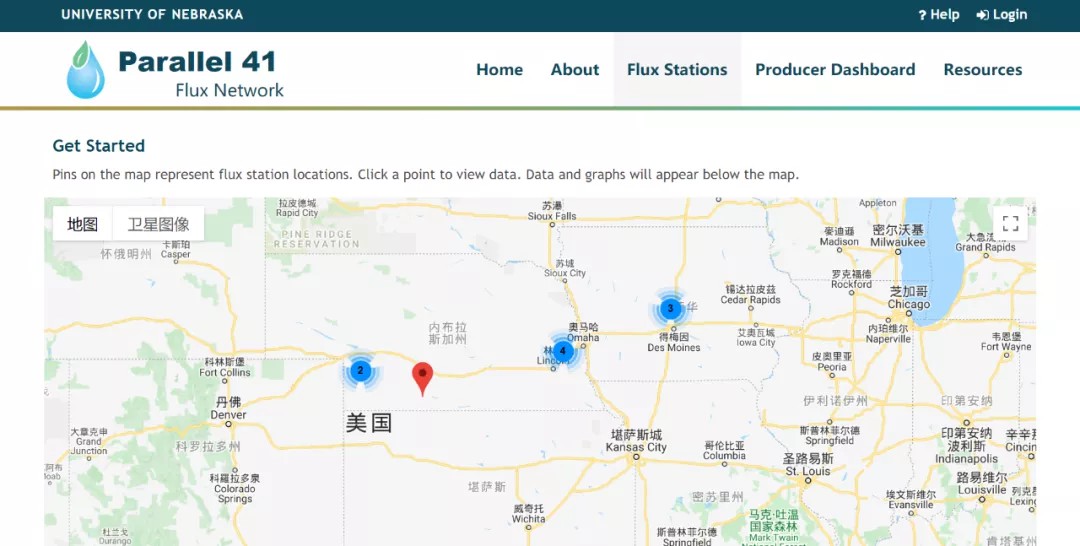
Task: Open the About menu item
Action: 575,70
